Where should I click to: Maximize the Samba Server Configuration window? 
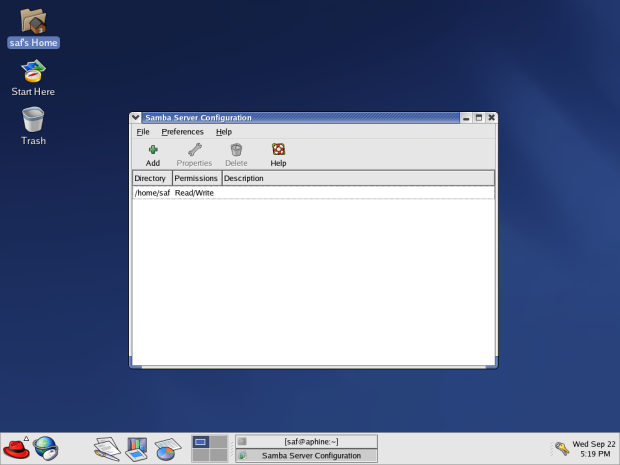[479, 118]
